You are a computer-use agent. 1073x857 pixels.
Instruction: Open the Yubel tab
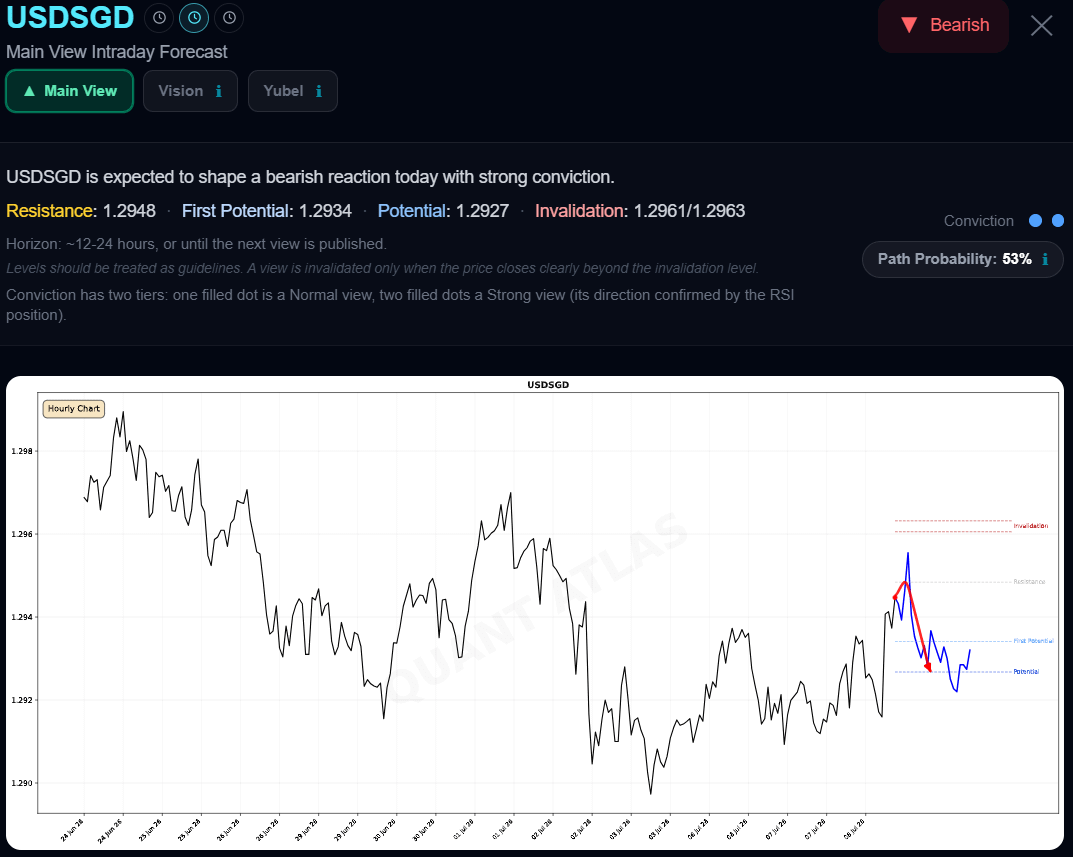(292, 91)
